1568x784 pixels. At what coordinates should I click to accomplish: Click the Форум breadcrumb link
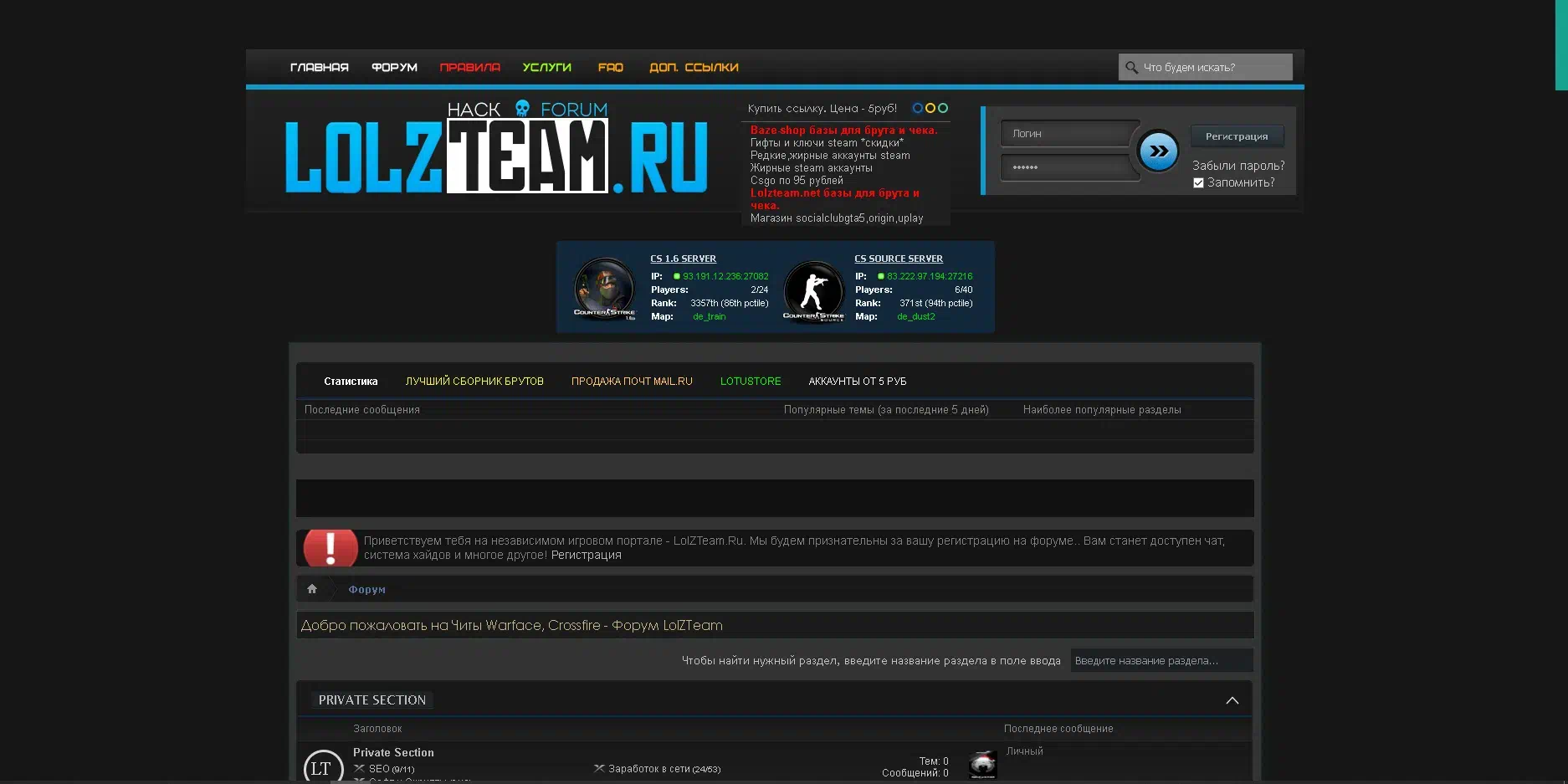[366, 589]
